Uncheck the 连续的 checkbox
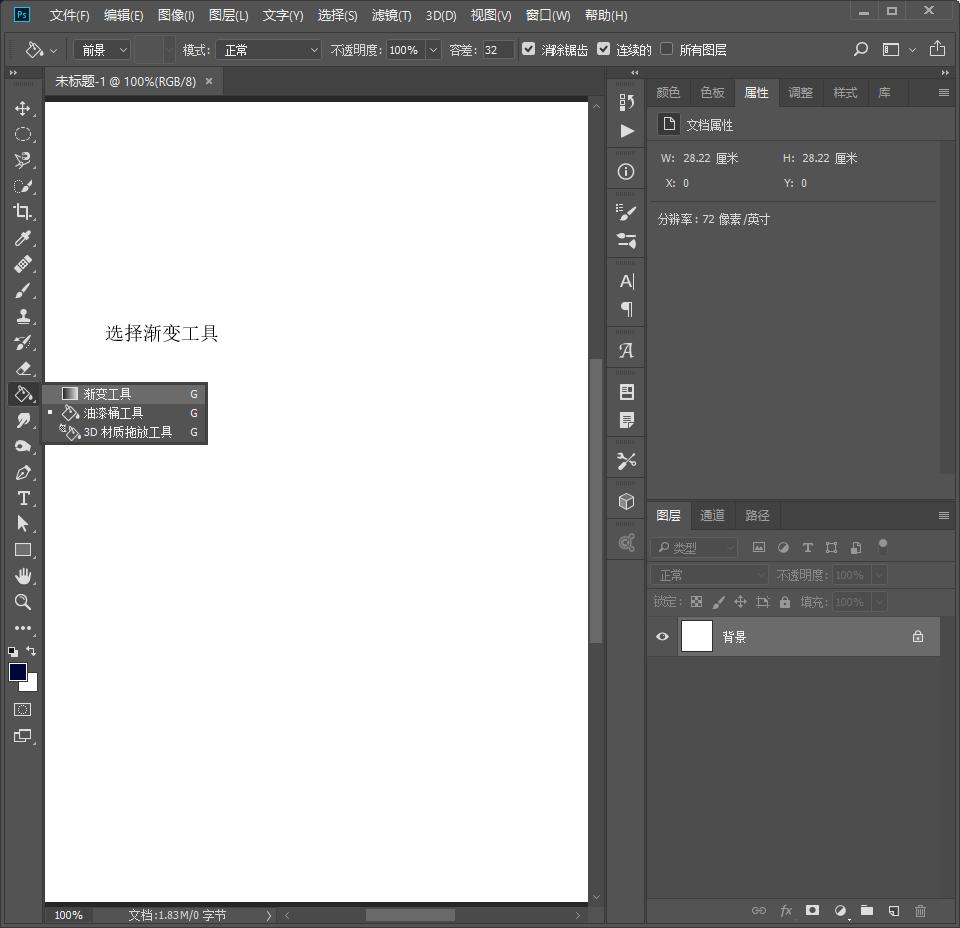The height and width of the screenshot is (928, 960). point(603,49)
